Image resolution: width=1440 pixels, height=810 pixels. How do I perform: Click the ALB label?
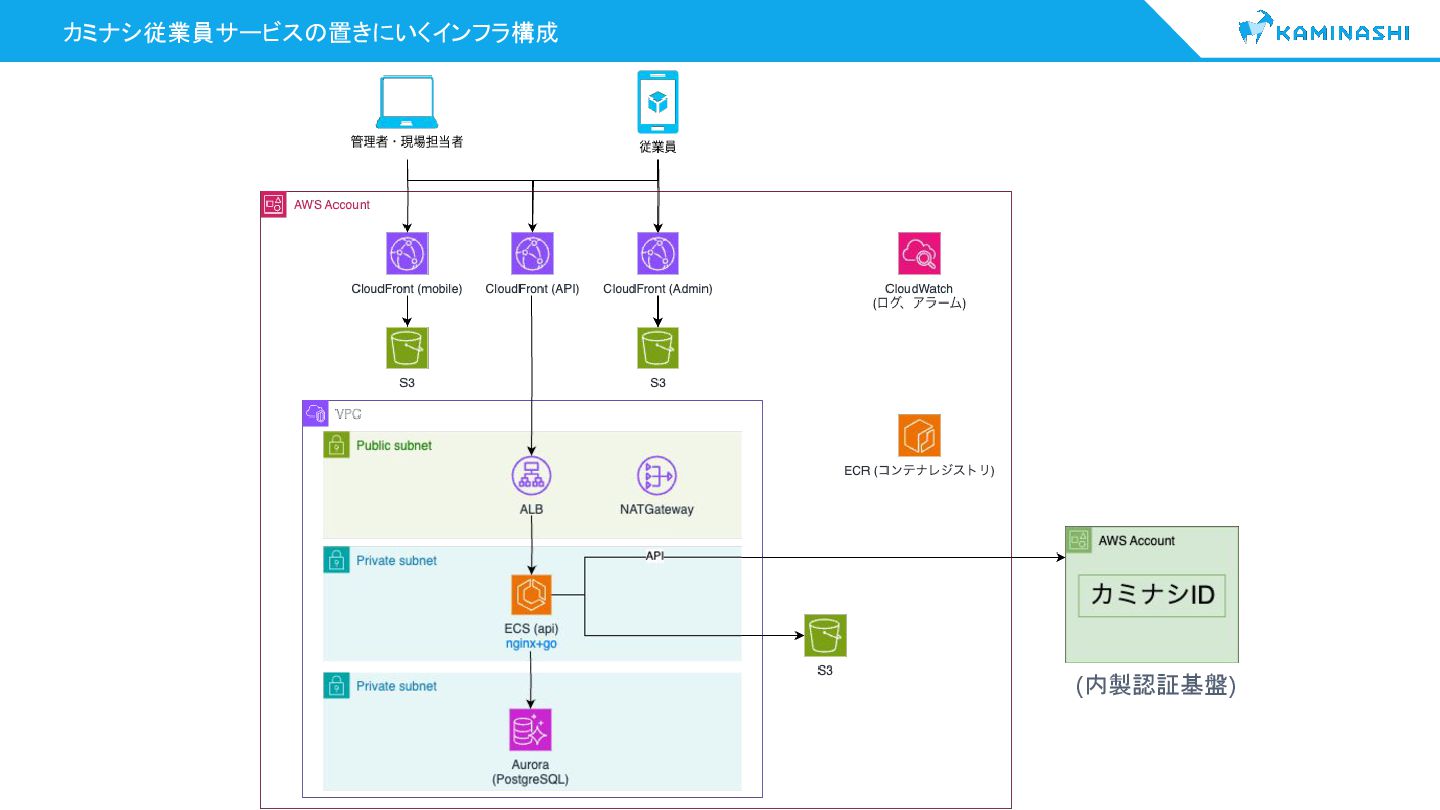click(x=532, y=509)
